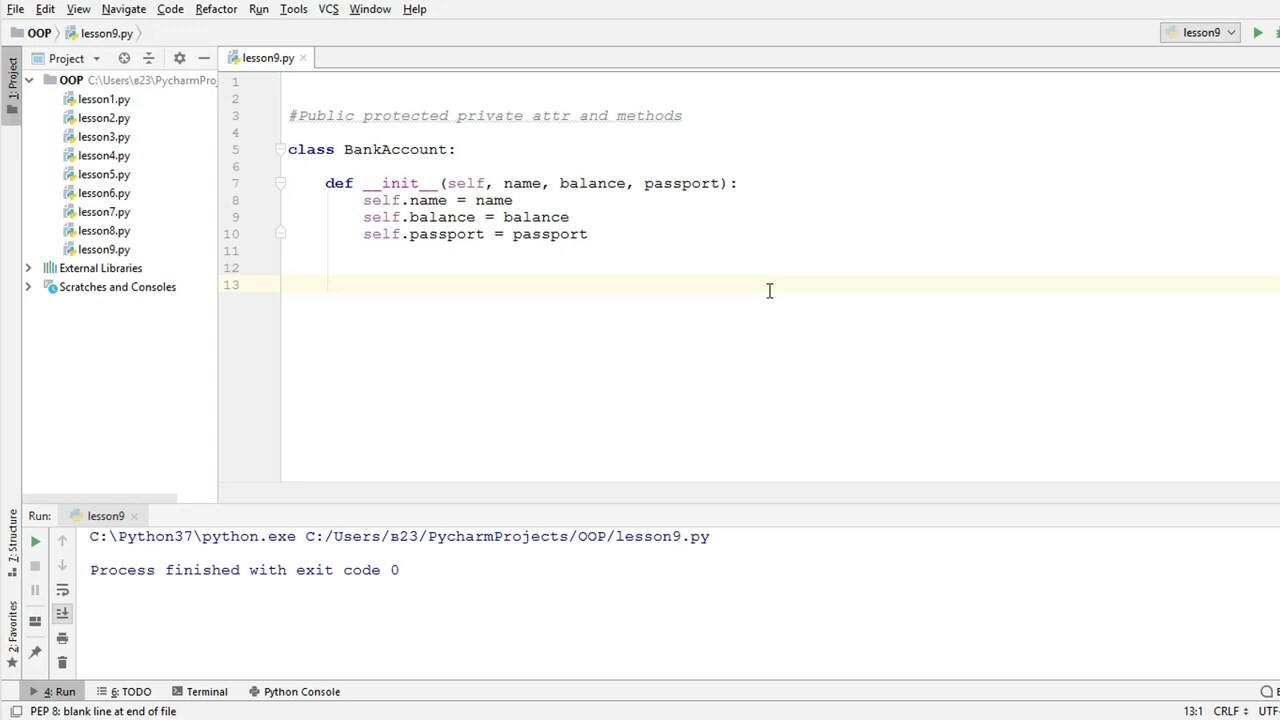Go down the stack trace arrow
The height and width of the screenshot is (720, 1280).
(x=62, y=565)
